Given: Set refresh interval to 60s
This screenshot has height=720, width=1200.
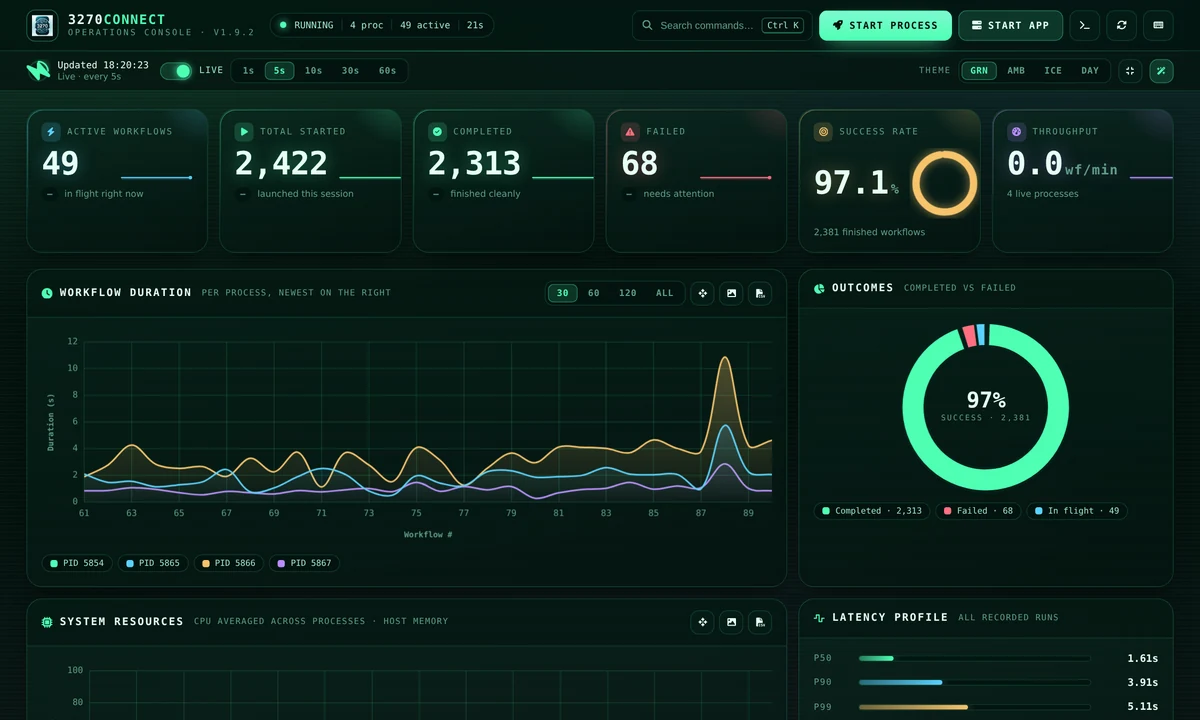Looking at the screenshot, I should (387, 71).
